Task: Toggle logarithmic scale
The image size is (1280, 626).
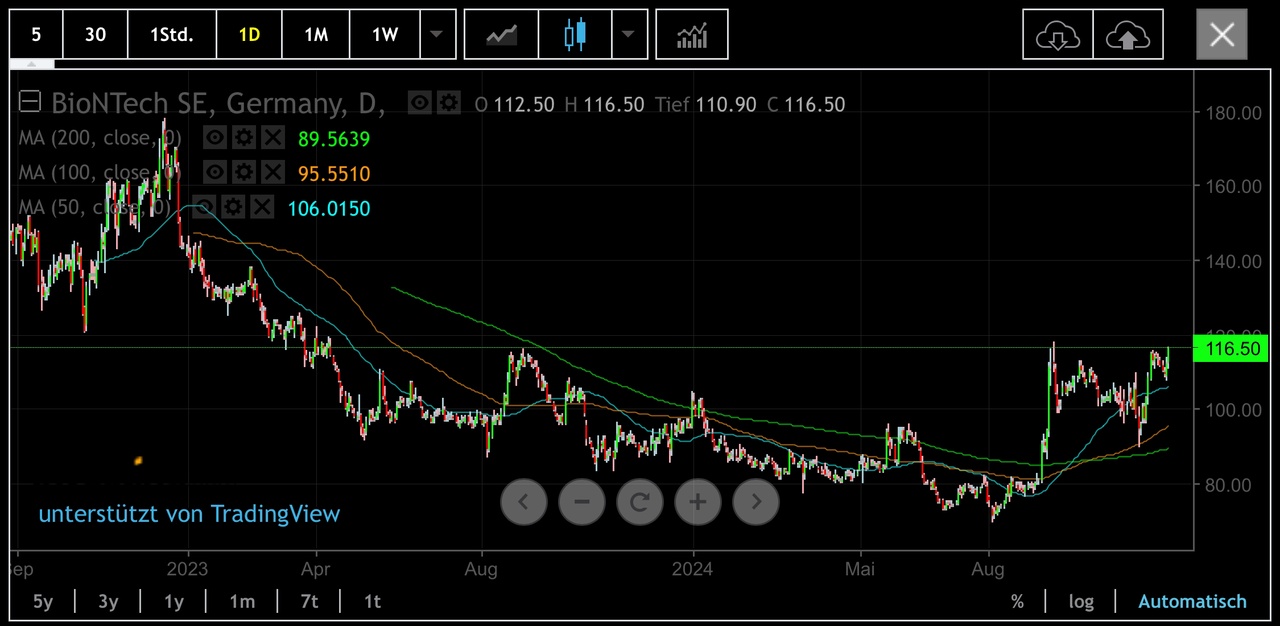Action: pyautogui.click(x=1081, y=601)
